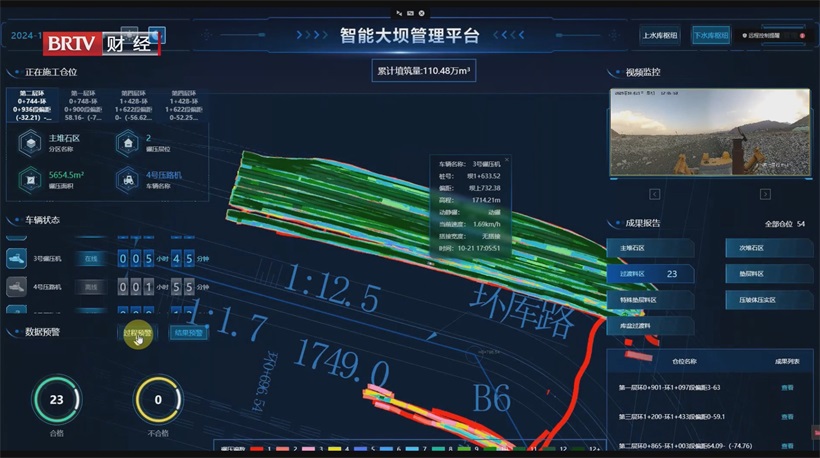820x458 pixels.
Task: Show the next video monitoring feed
Action: point(765,194)
